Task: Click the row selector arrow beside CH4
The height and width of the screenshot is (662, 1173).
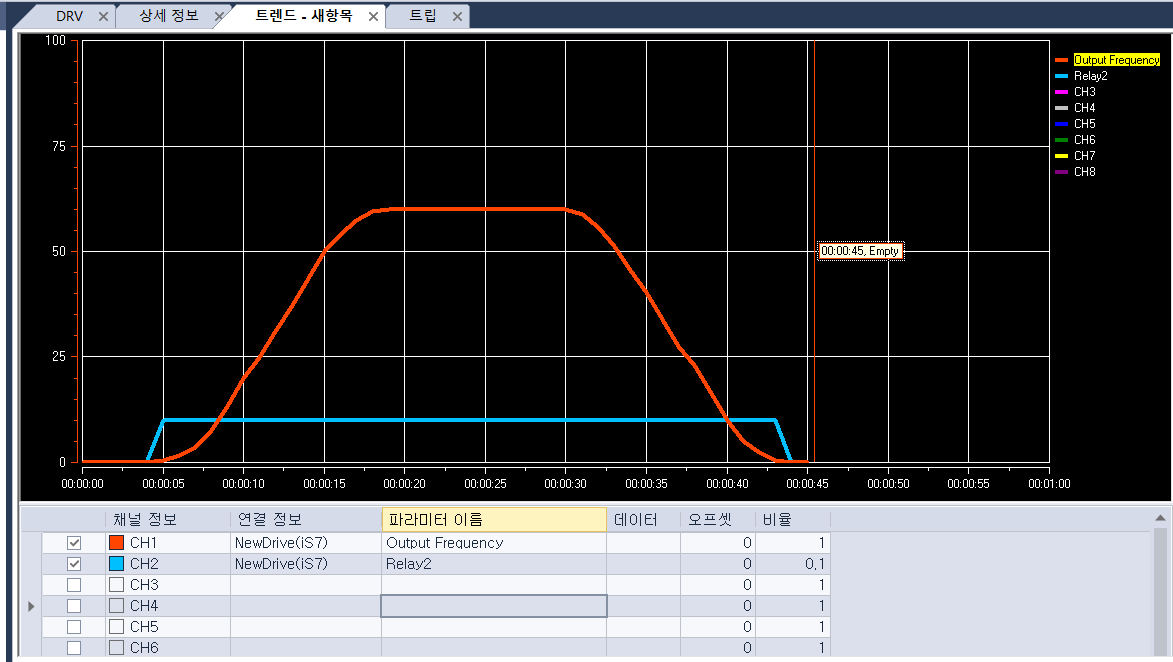Action: pyautogui.click(x=30, y=605)
